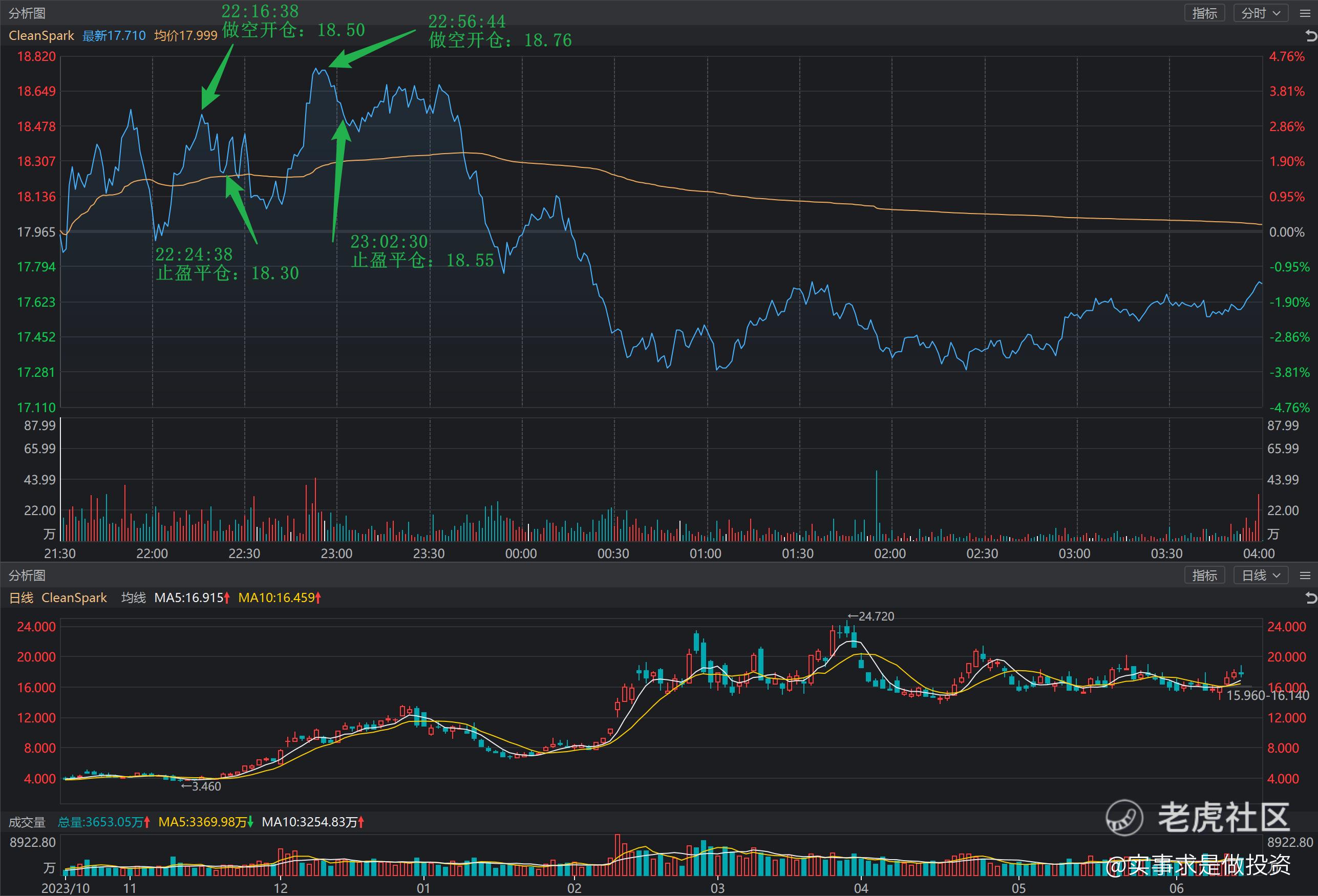This screenshot has height=896, width=1318.
Task: Click the 4.76% top percentage label
Action: tap(1287, 57)
